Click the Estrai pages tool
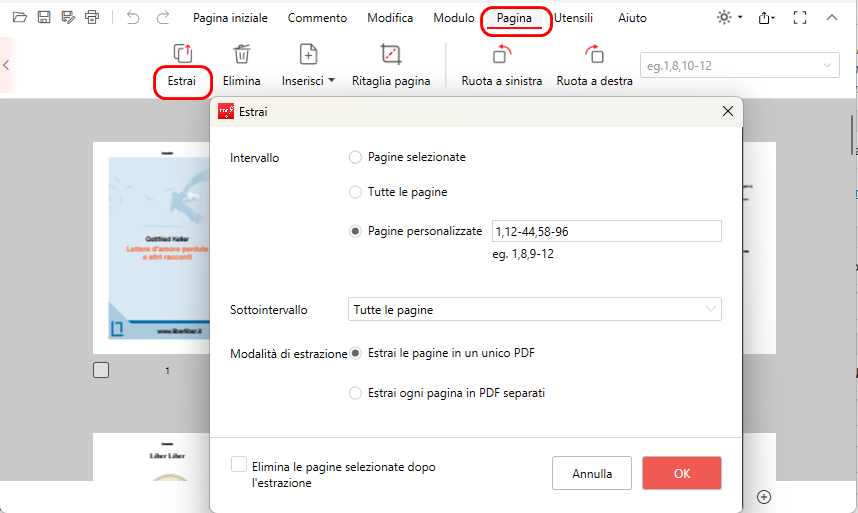This screenshot has height=513, width=858. (x=182, y=66)
